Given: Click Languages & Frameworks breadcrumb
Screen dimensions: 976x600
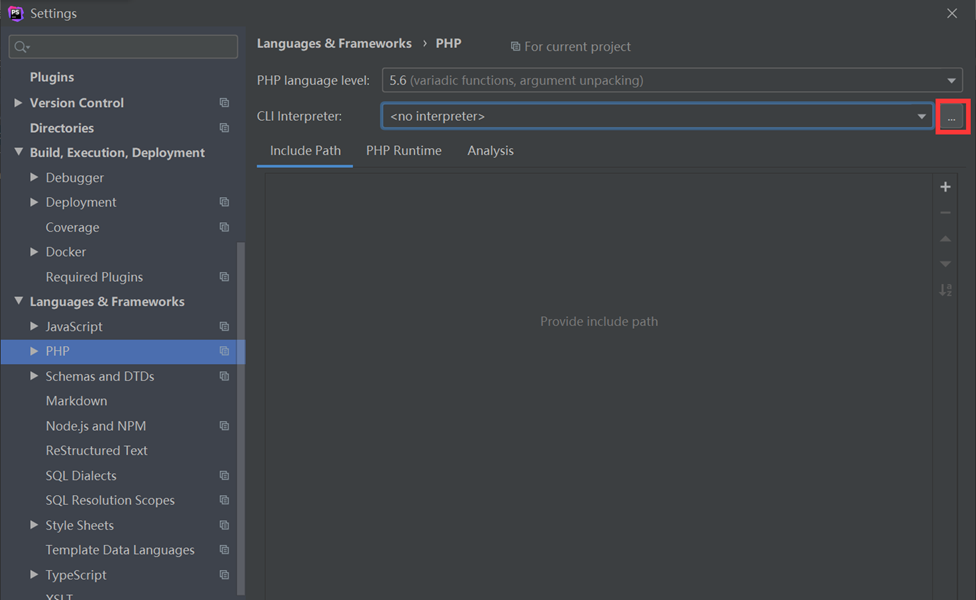Looking at the screenshot, I should 334,44.
